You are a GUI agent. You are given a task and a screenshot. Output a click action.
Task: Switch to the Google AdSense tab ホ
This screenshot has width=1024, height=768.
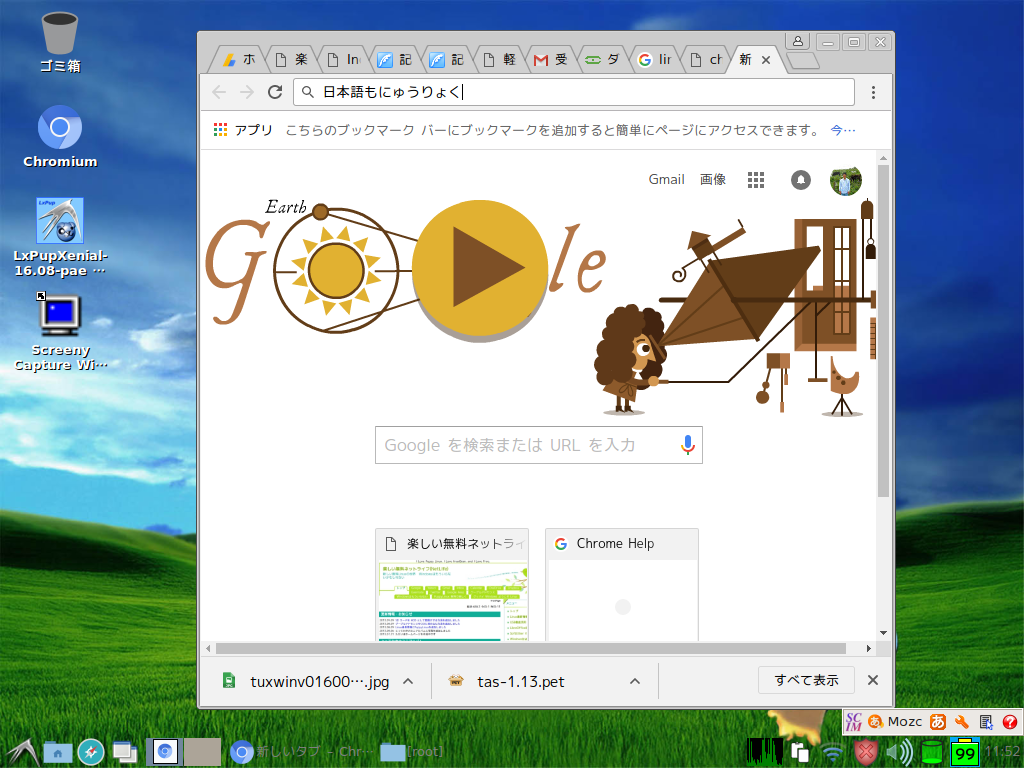(x=238, y=59)
